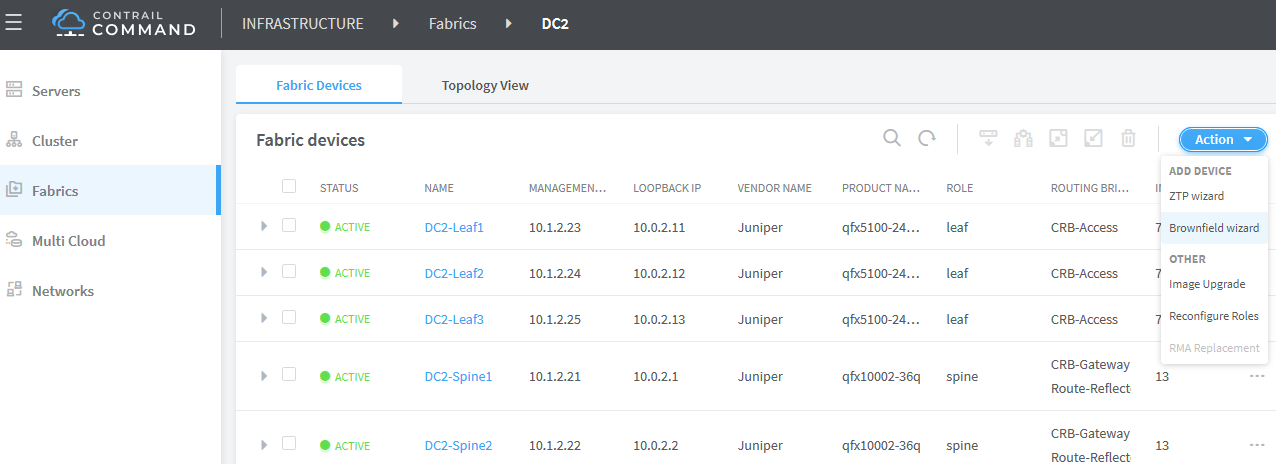Open the DC2-Leaf3 device link

[x=454, y=319]
